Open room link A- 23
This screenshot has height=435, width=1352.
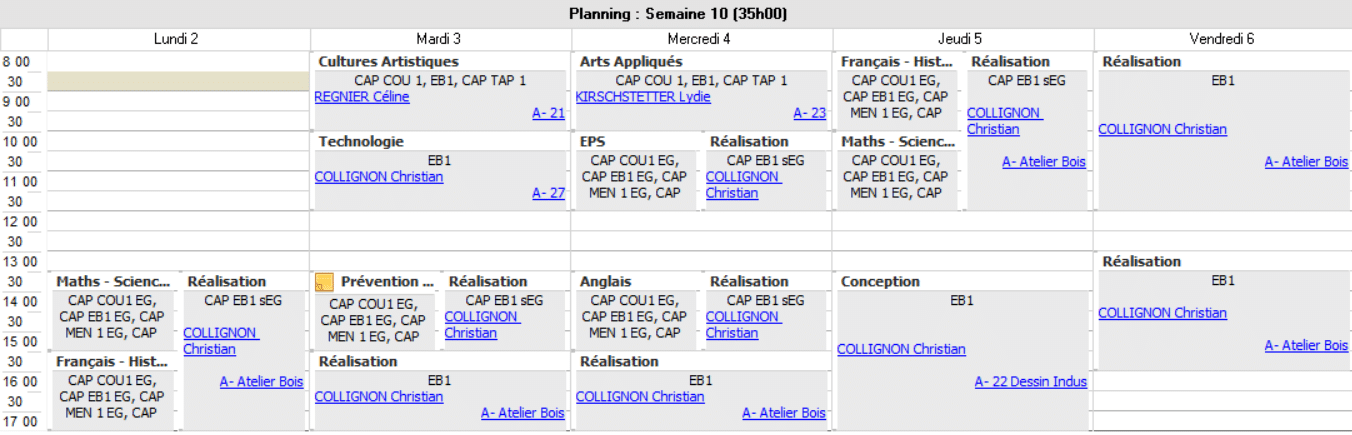click(810, 114)
